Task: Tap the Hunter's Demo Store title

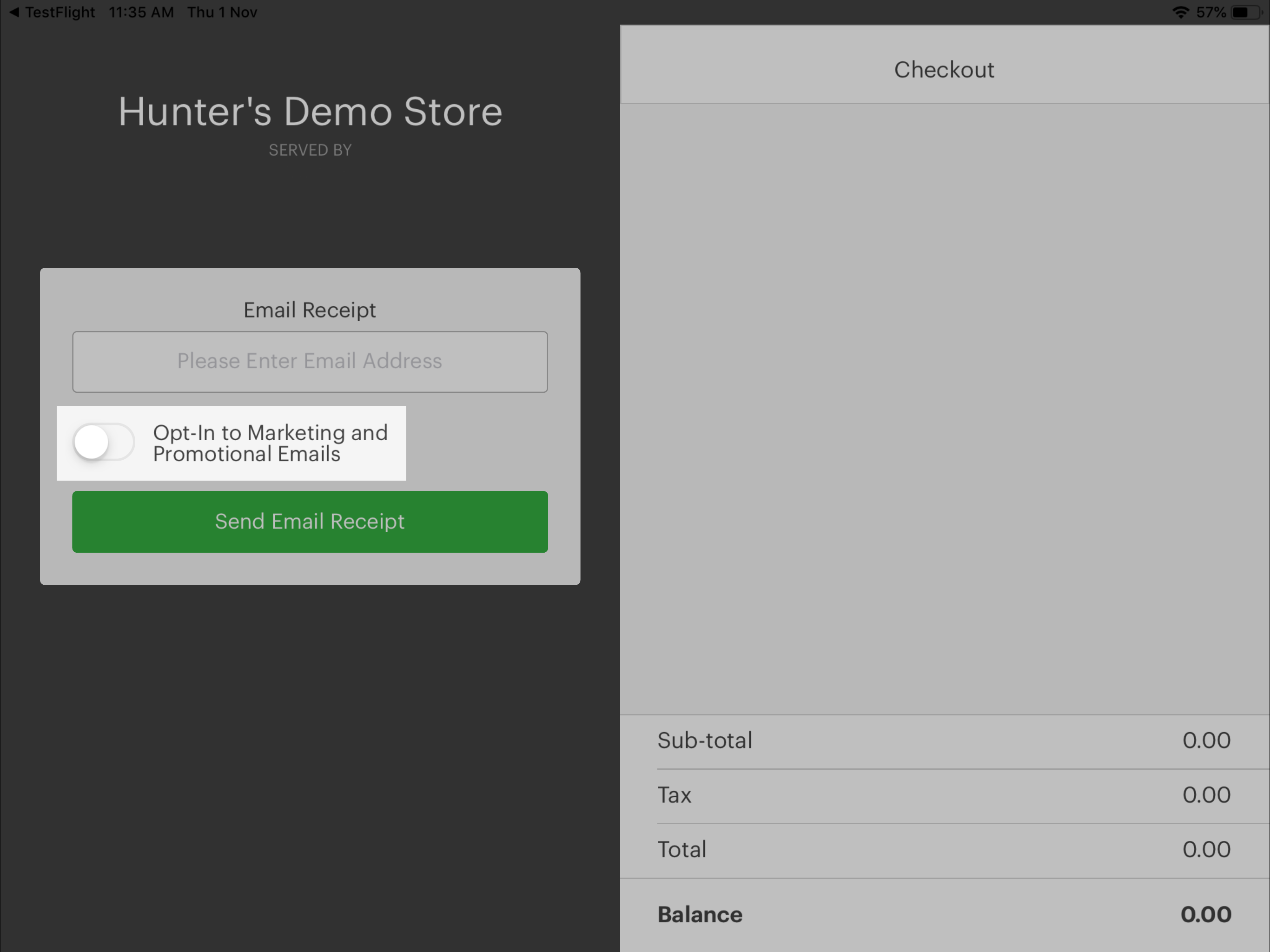Action: point(310,112)
